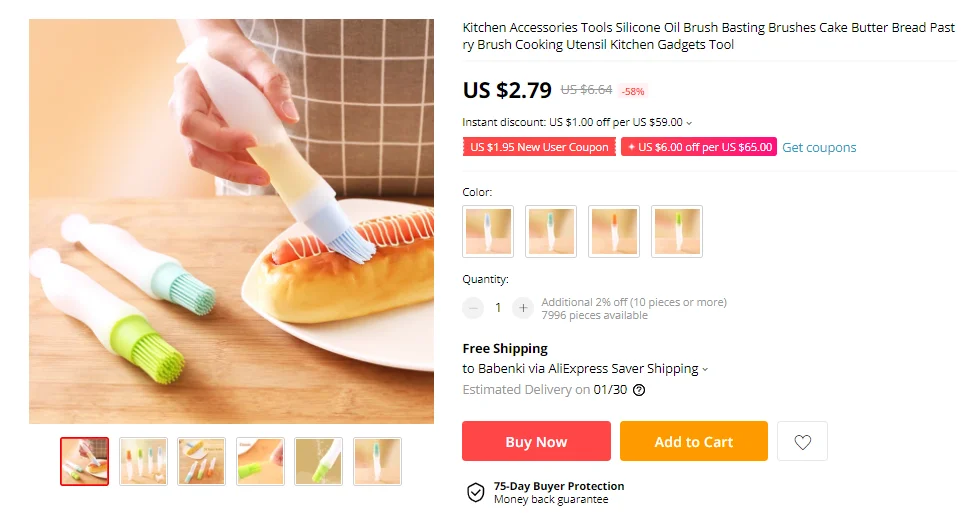
Task: Click US $6.00 off per $65.00 coupon
Action: pos(699,147)
